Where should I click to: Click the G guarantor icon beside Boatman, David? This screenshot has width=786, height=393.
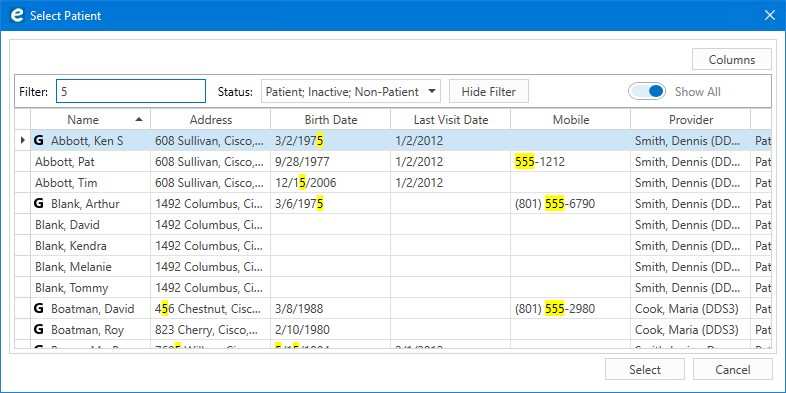(x=39, y=309)
